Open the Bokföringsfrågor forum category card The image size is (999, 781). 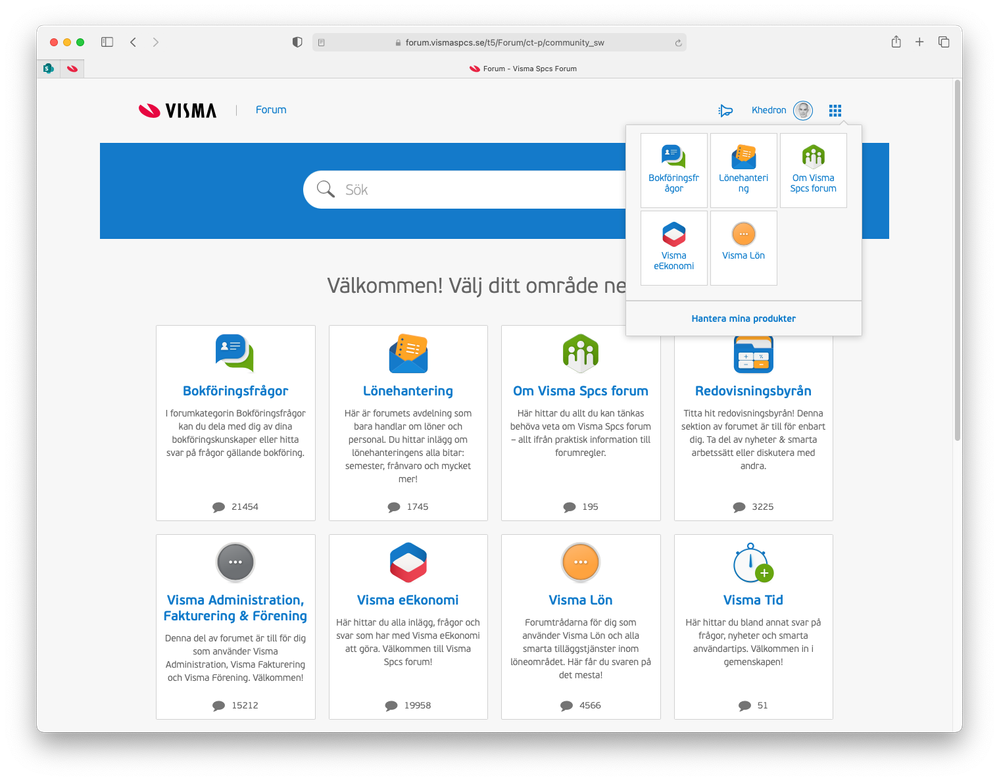click(236, 423)
